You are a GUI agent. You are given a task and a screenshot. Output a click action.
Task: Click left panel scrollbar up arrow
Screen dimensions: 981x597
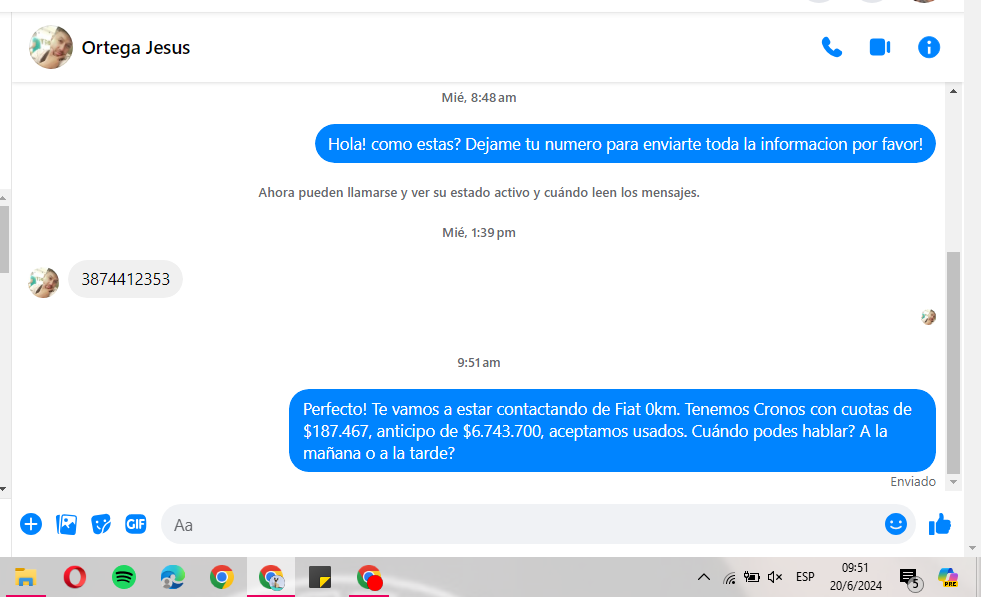[3, 198]
